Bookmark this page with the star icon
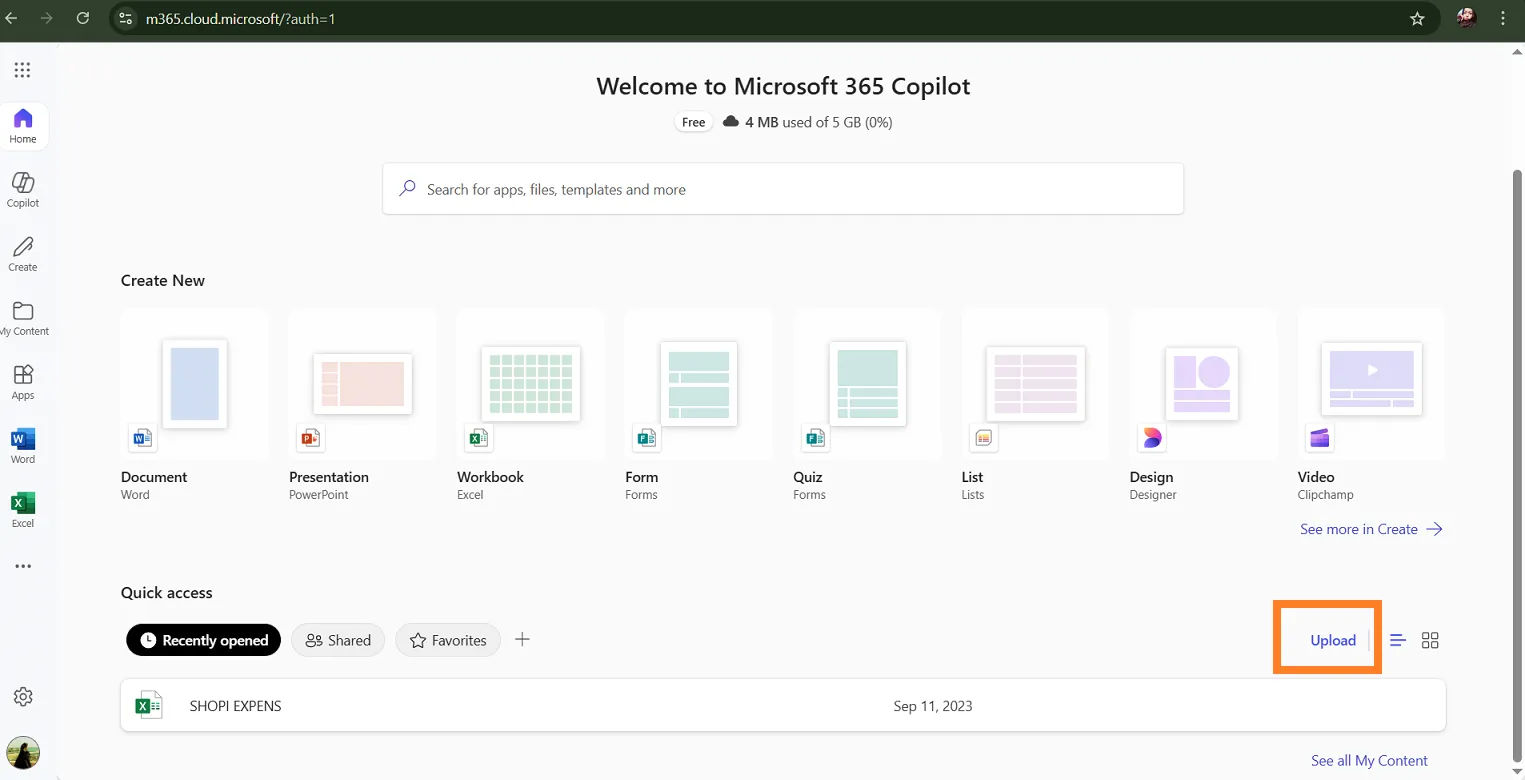1525x780 pixels. (1417, 18)
